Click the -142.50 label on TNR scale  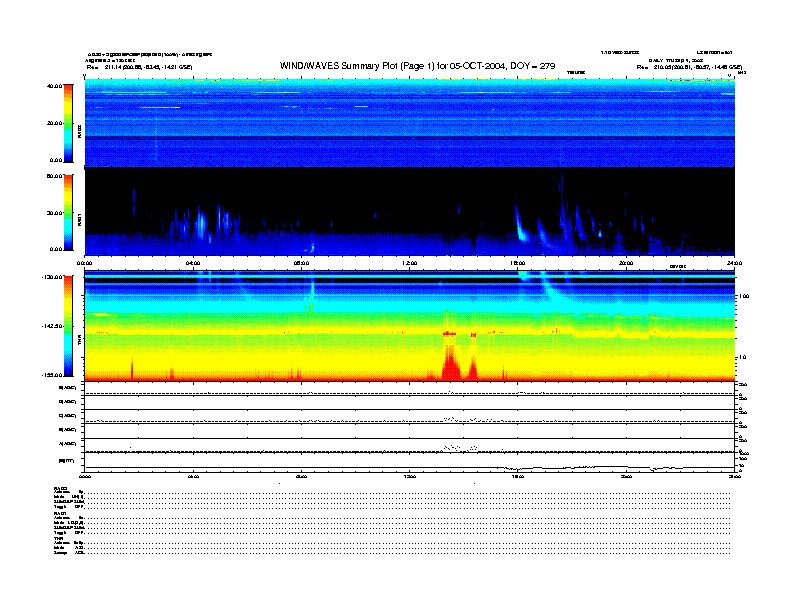[x=50, y=327]
